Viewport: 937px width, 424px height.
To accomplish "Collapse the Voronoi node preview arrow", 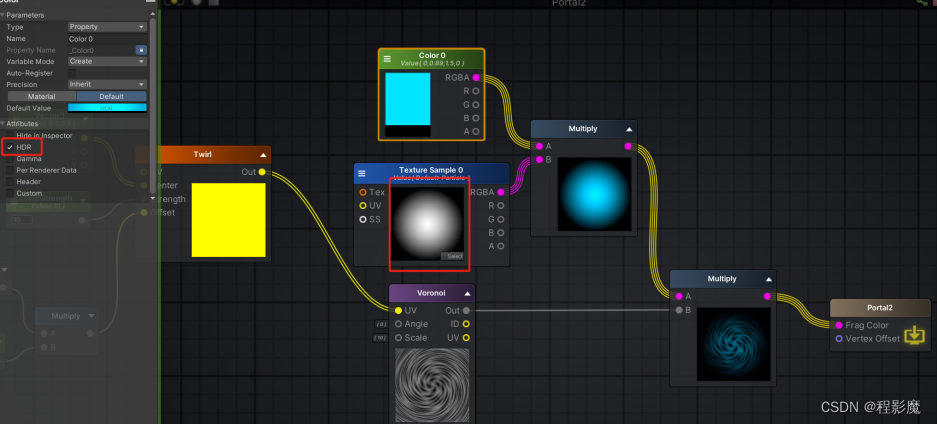I will [x=467, y=293].
